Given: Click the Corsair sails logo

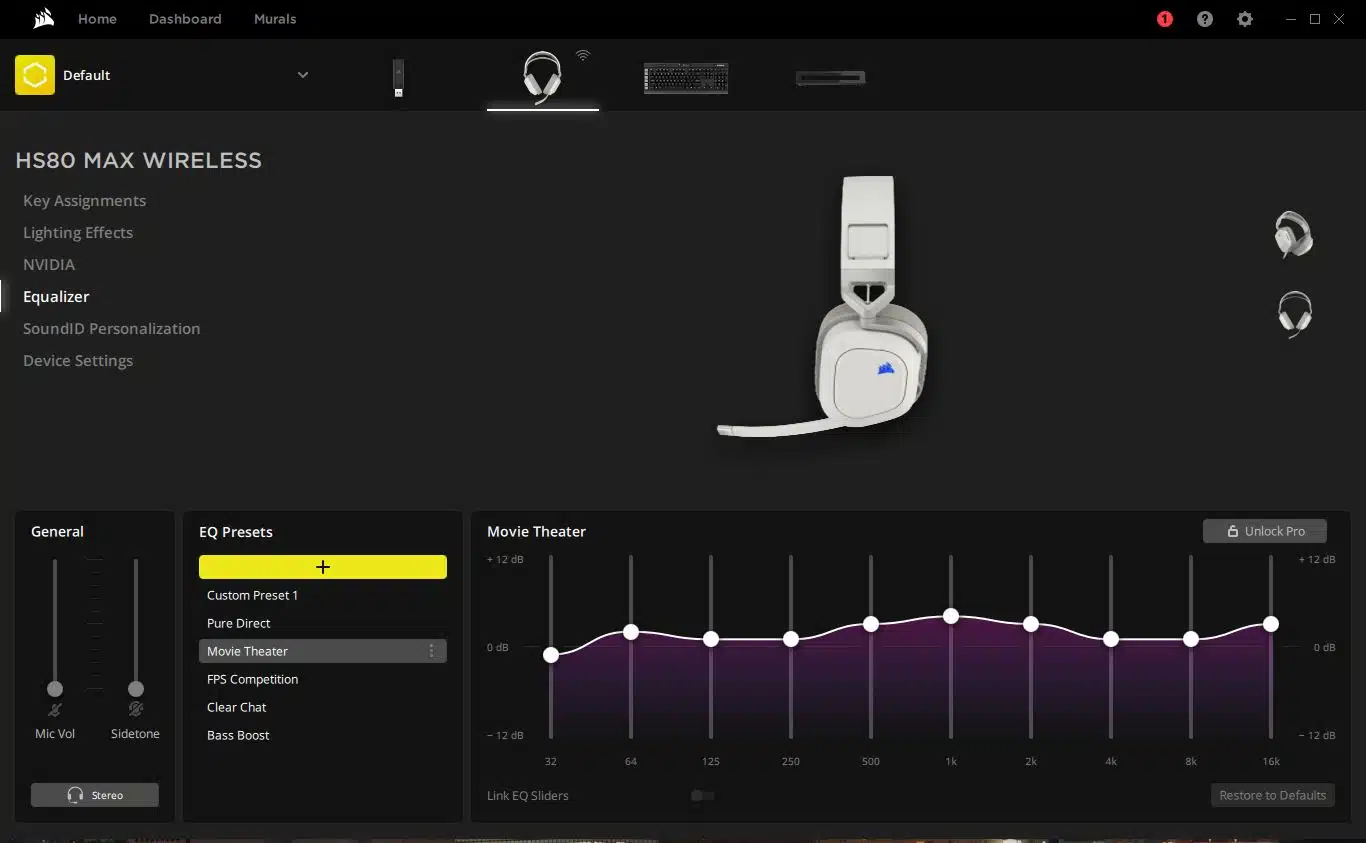Looking at the screenshot, I should (43, 19).
